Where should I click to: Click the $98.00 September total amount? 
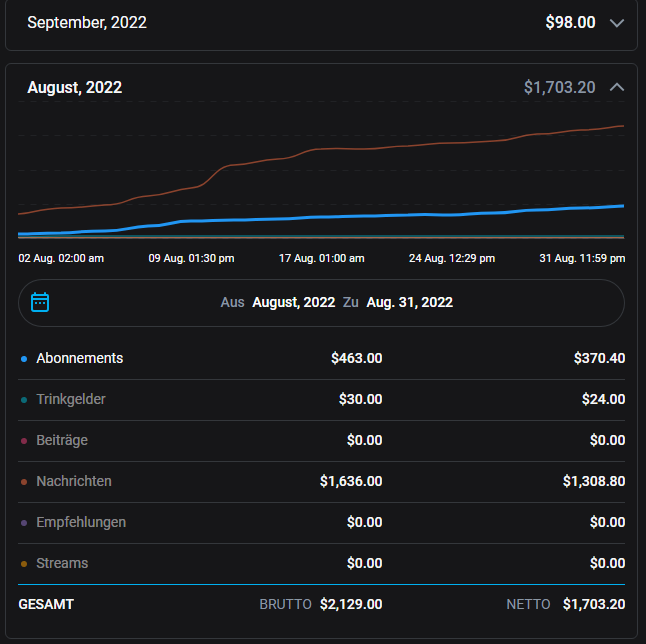(570, 22)
